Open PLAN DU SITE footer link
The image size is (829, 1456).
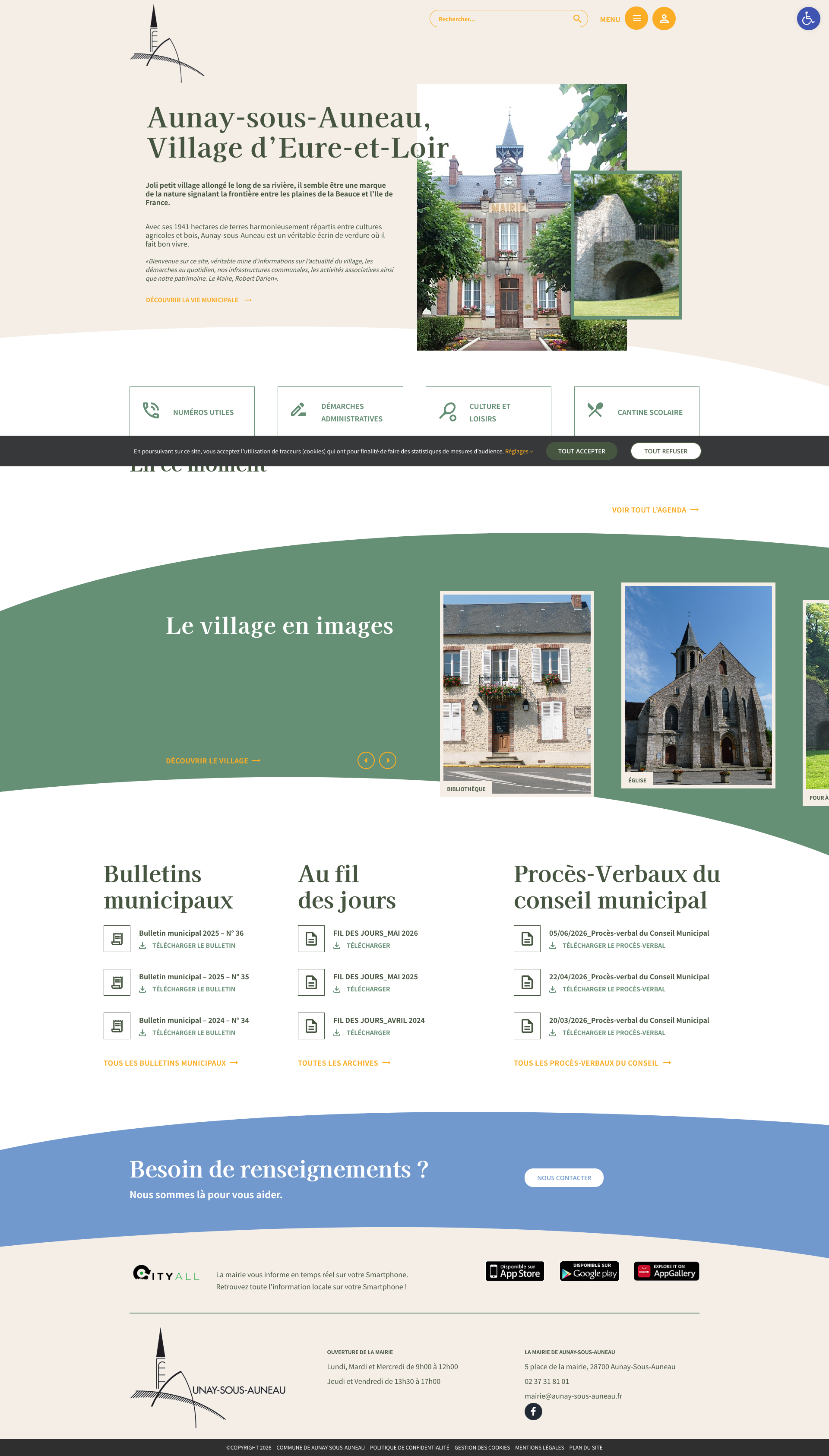(586, 1447)
